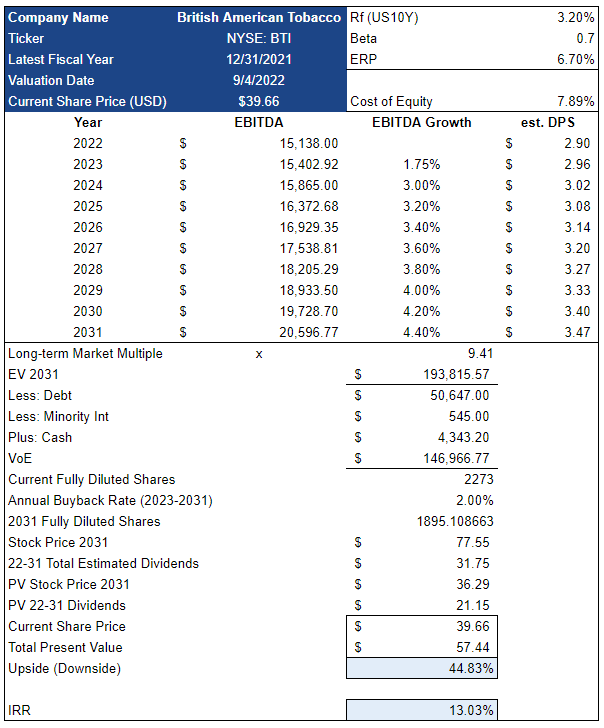
Task: Select the VoE value 146,966.77
Action: pos(456,459)
